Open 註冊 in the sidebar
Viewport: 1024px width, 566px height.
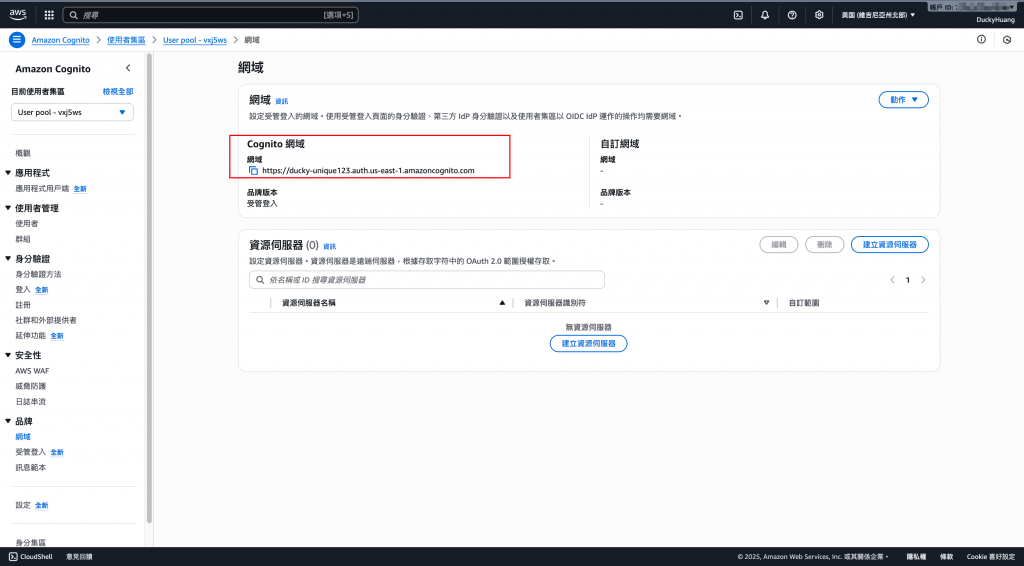[x=23, y=306]
